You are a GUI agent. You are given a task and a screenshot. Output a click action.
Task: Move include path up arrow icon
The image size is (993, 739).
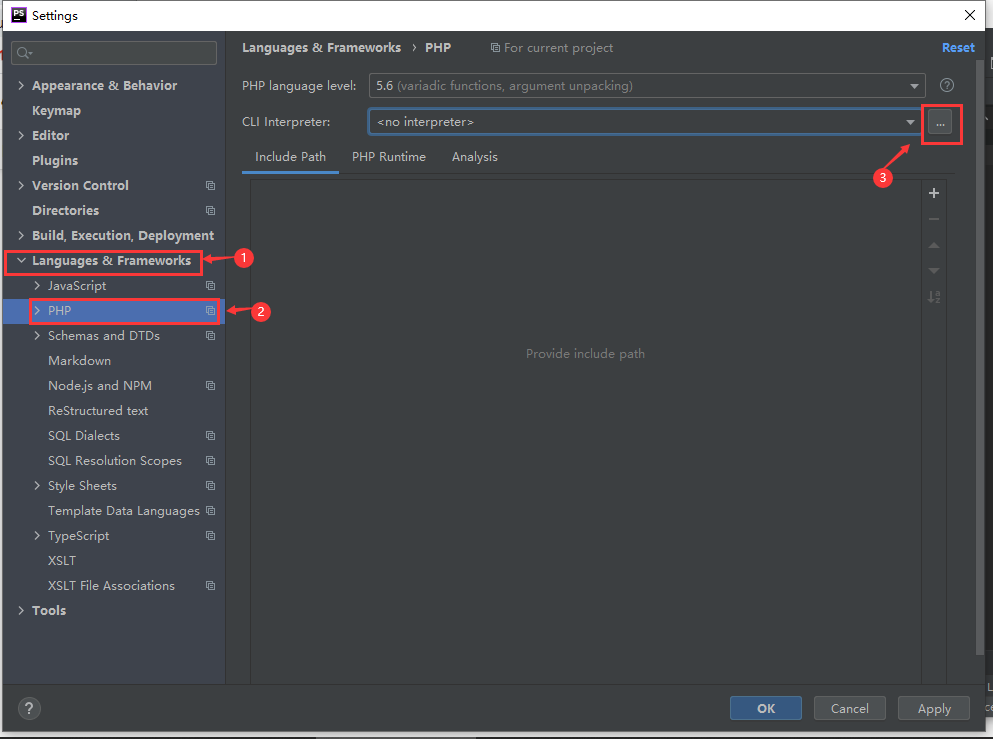[933, 245]
